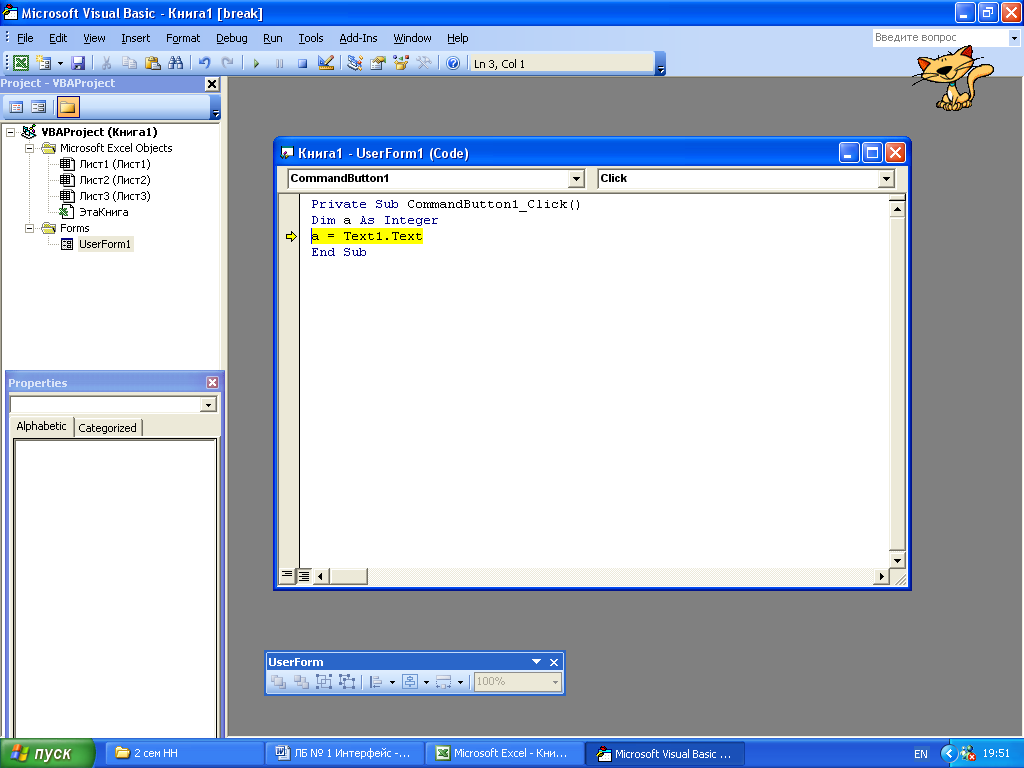Continue execution with the Run play icon
Viewport: 1024px width, 768px height.
pyautogui.click(x=256, y=63)
